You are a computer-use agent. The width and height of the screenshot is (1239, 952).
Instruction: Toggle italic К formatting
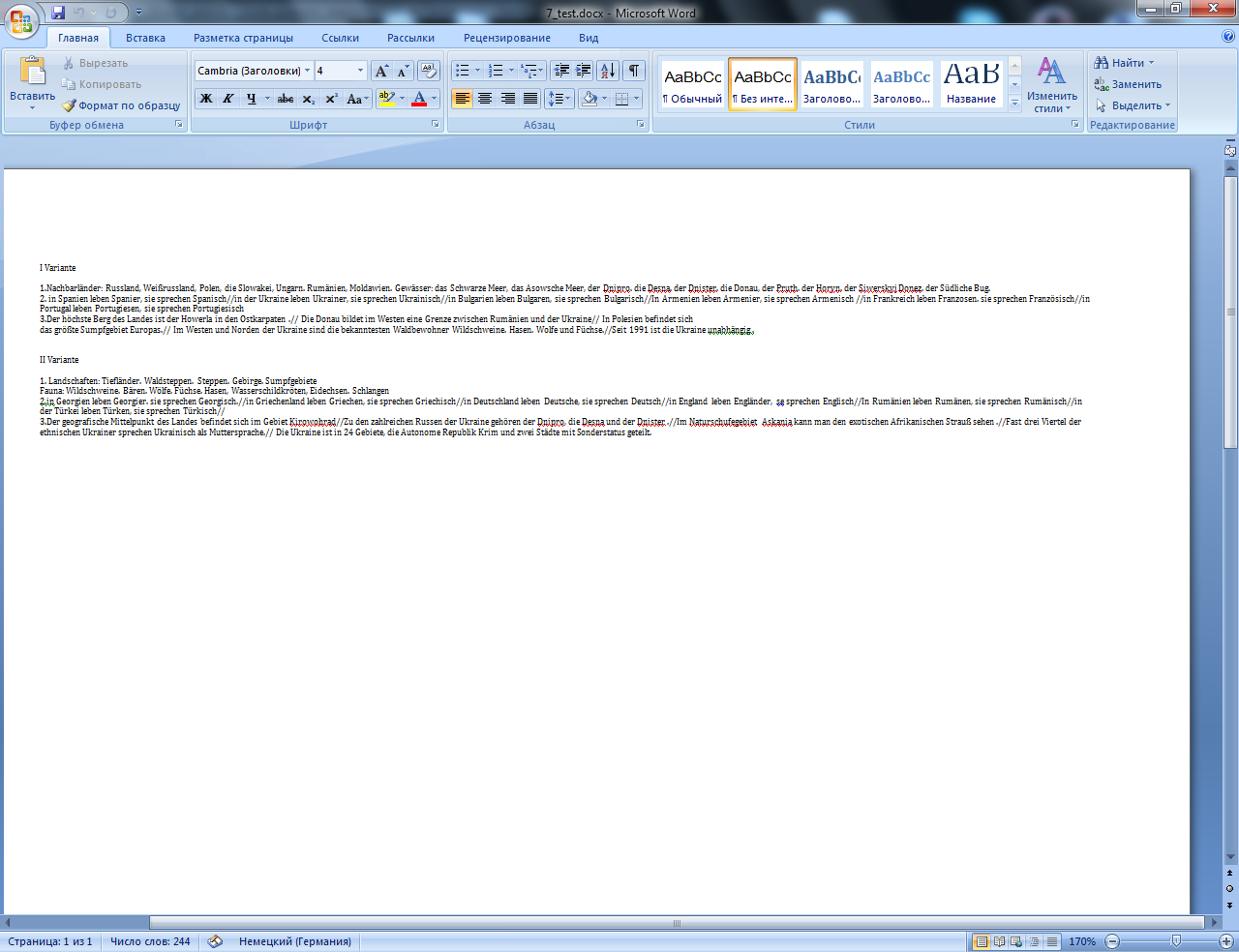pos(228,99)
